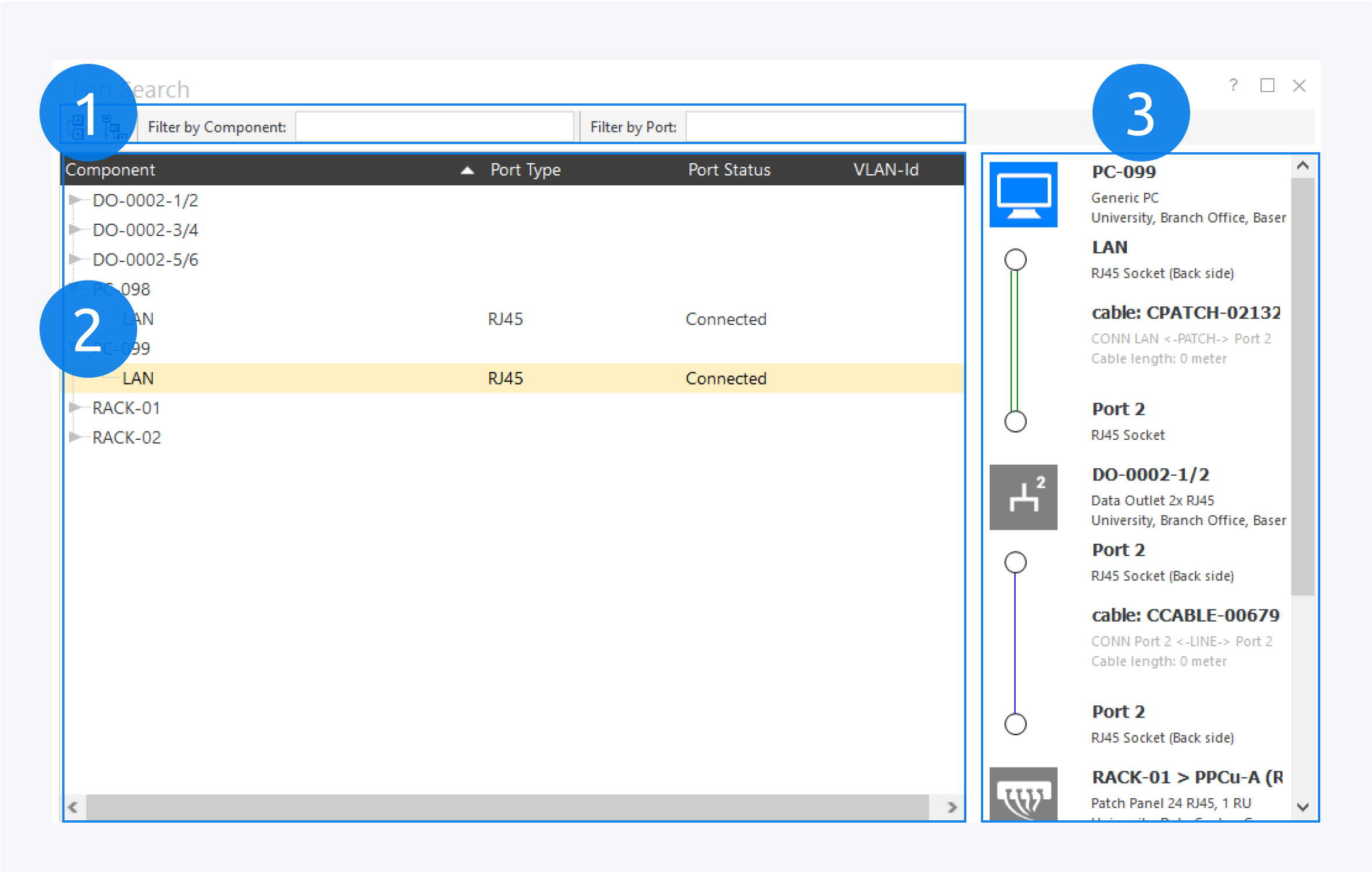Image resolution: width=1372 pixels, height=872 pixels.
Task: Click the RACK-01 patch panel icon
Action: 1023,794
